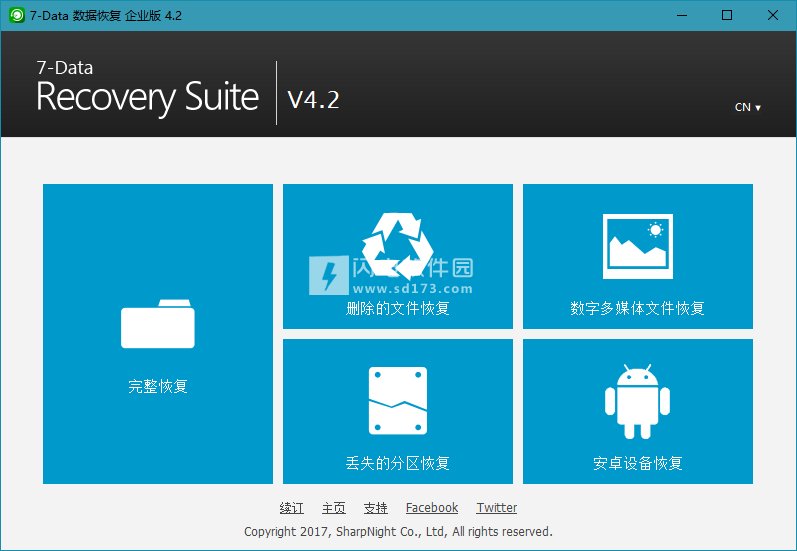Choose 安卓设备恢复 option label
The height and width of the screenshot is (551, 797).
637,463
